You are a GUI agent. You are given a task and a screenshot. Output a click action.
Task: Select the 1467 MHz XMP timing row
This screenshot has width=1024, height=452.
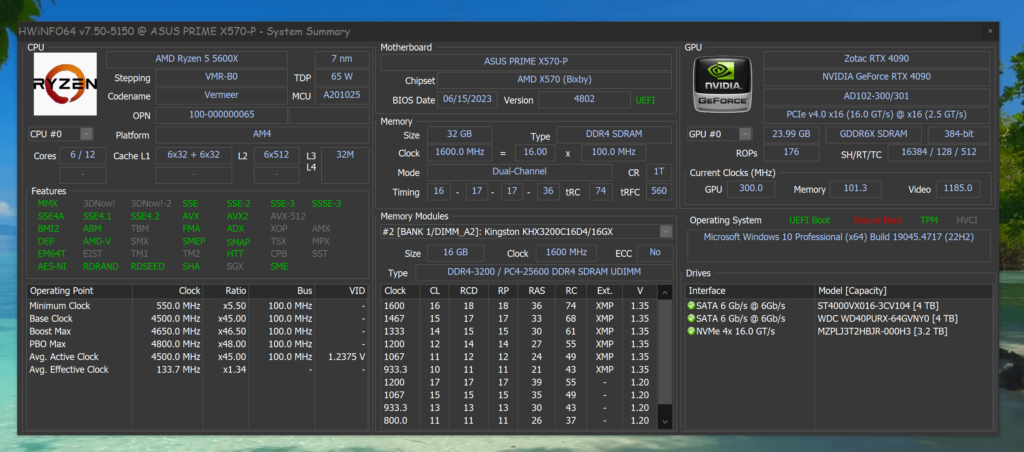pyautogui.click(x=519, y=318)
